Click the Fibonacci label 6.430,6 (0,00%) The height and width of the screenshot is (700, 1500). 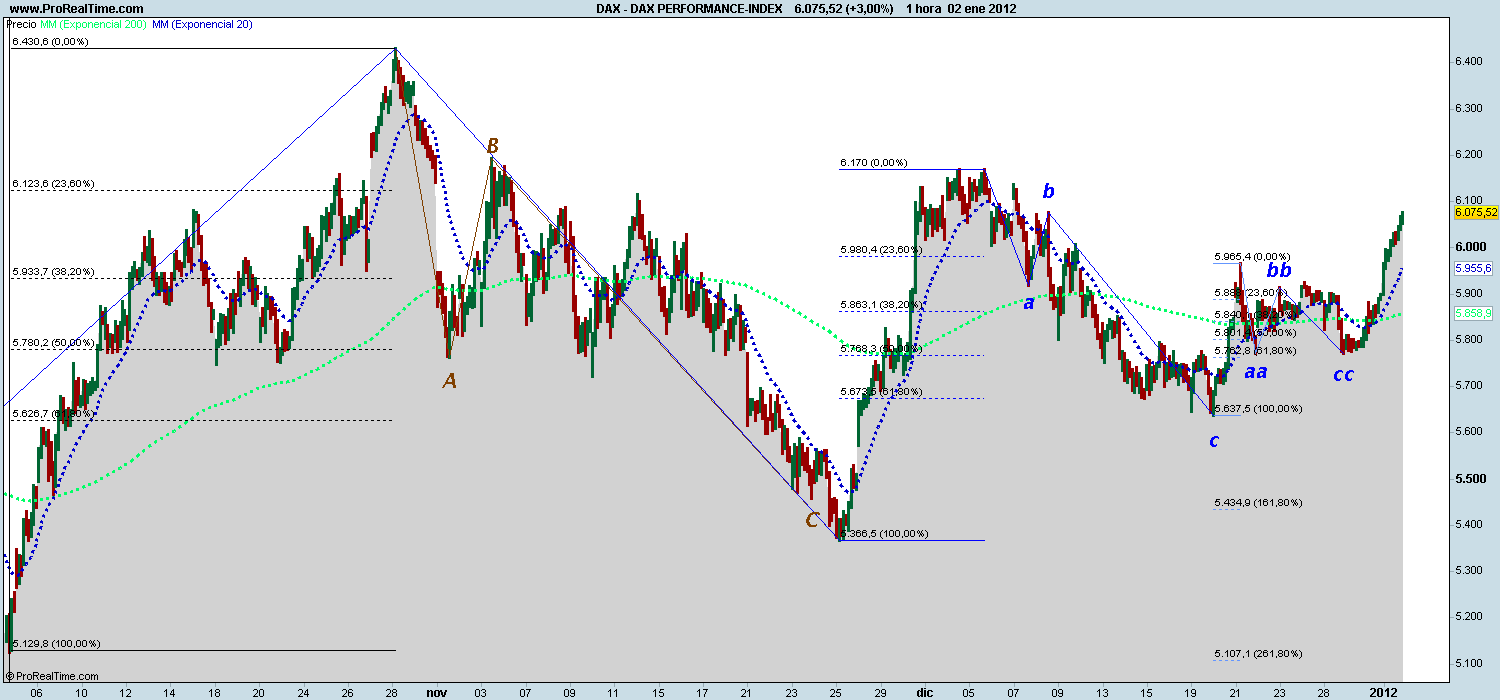coord(51,42)
